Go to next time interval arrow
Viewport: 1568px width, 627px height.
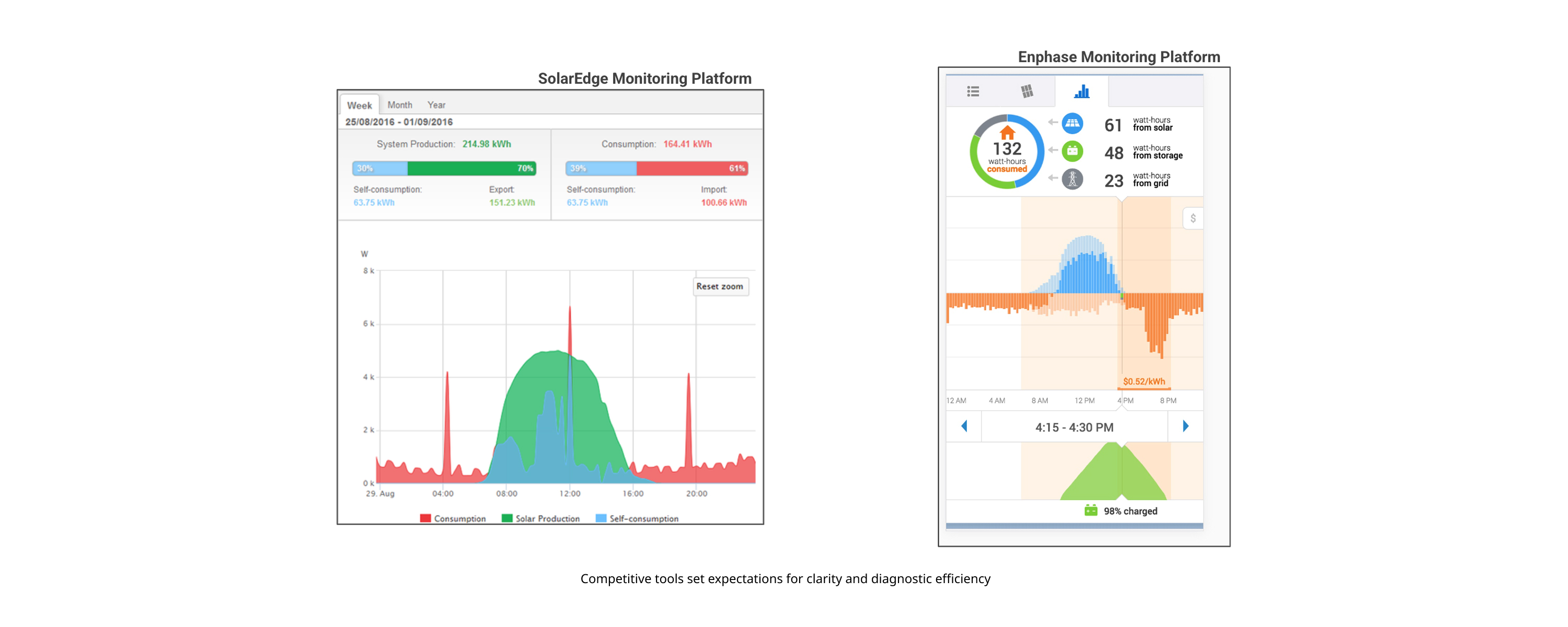pyautogui.click(x=1185, y=426)
